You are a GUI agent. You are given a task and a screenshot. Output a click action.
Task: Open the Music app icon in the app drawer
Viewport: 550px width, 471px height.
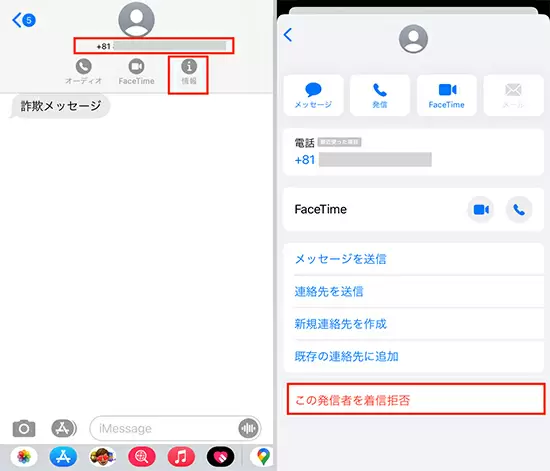181,457
